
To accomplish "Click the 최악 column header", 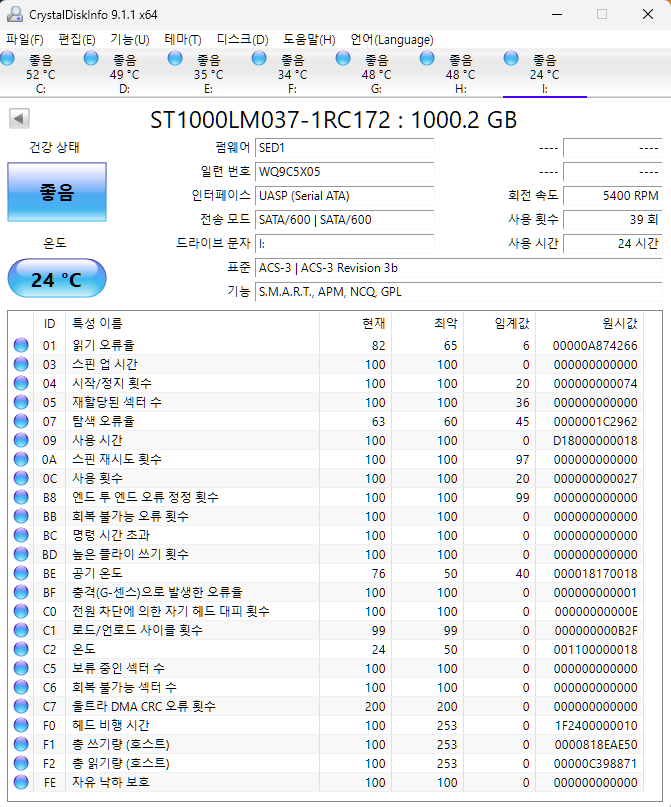I will [428, 324].
